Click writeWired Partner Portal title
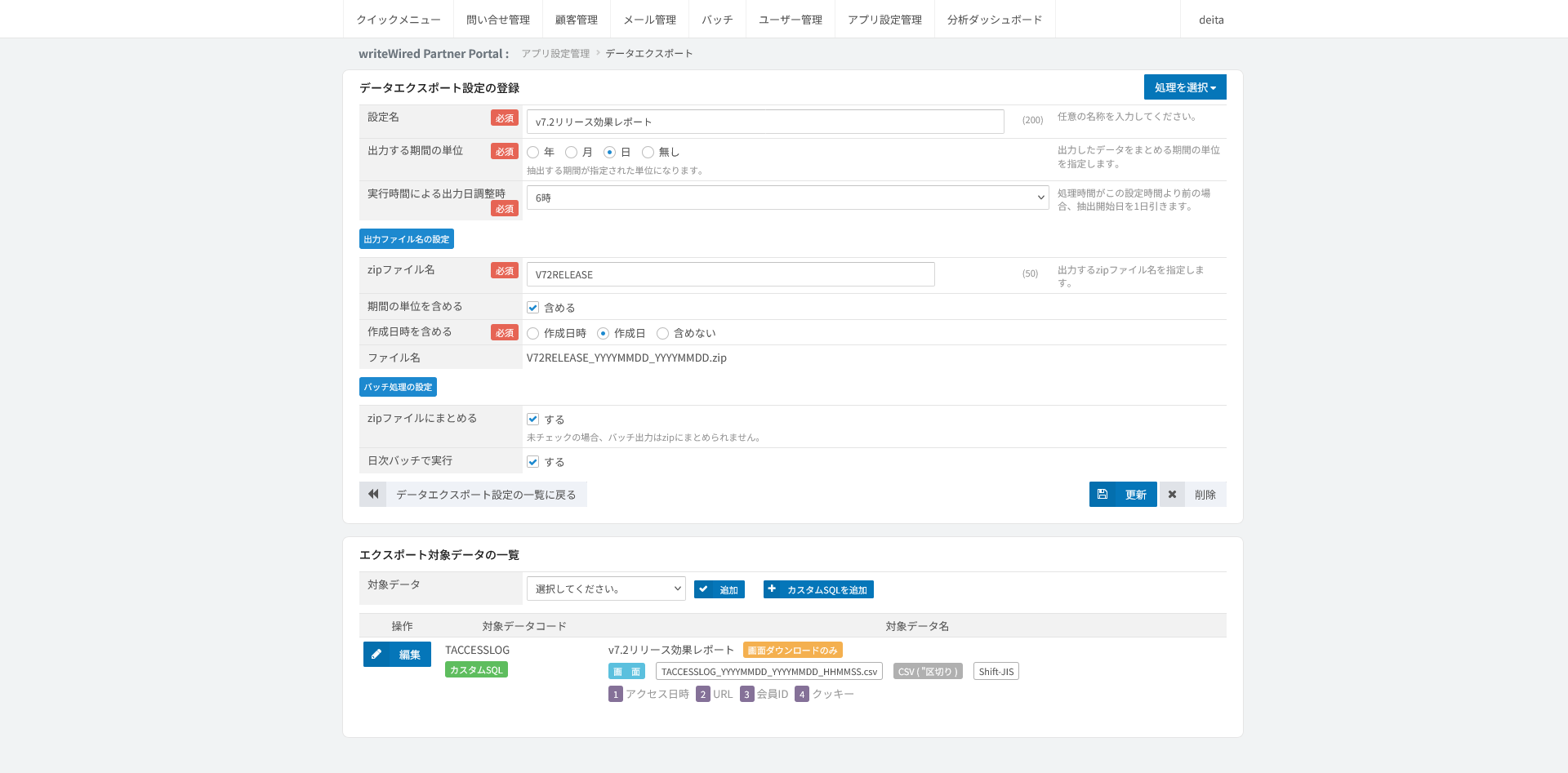Viewport: 1568px width, 773px height. (434, 54)
